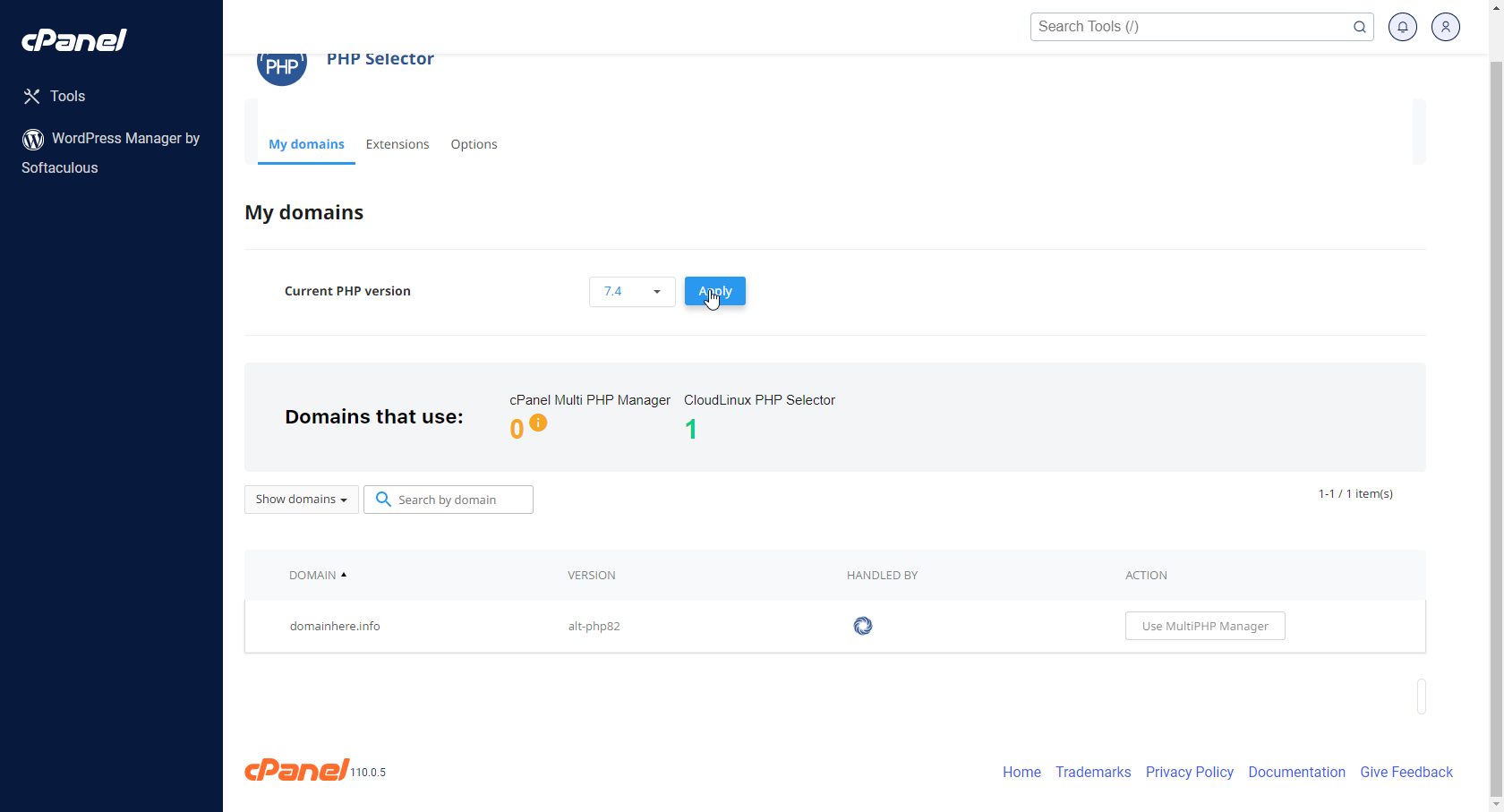The image size is (1504, 812).
Task: Focus the Search by domain field
Action: pyautogui.click(x=449, y=500)
